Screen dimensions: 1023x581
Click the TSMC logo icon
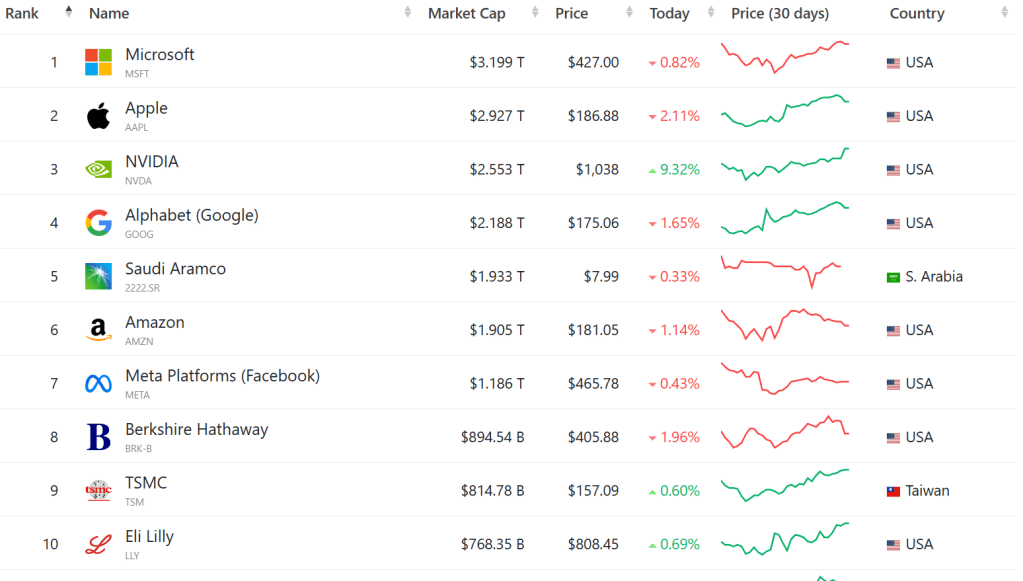click(x=98, y=491)
